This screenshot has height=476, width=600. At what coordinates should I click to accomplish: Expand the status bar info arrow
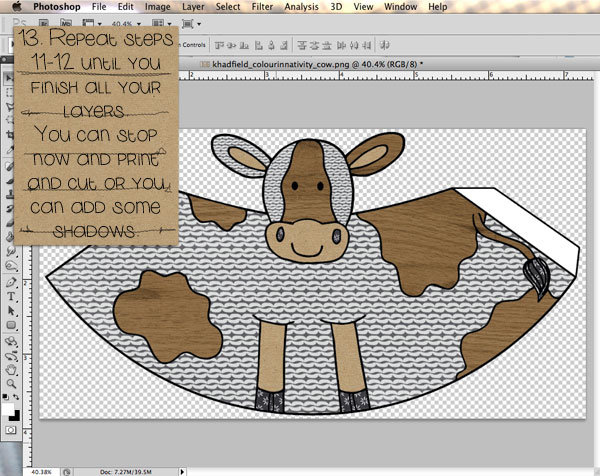click(x=182, y=472)
